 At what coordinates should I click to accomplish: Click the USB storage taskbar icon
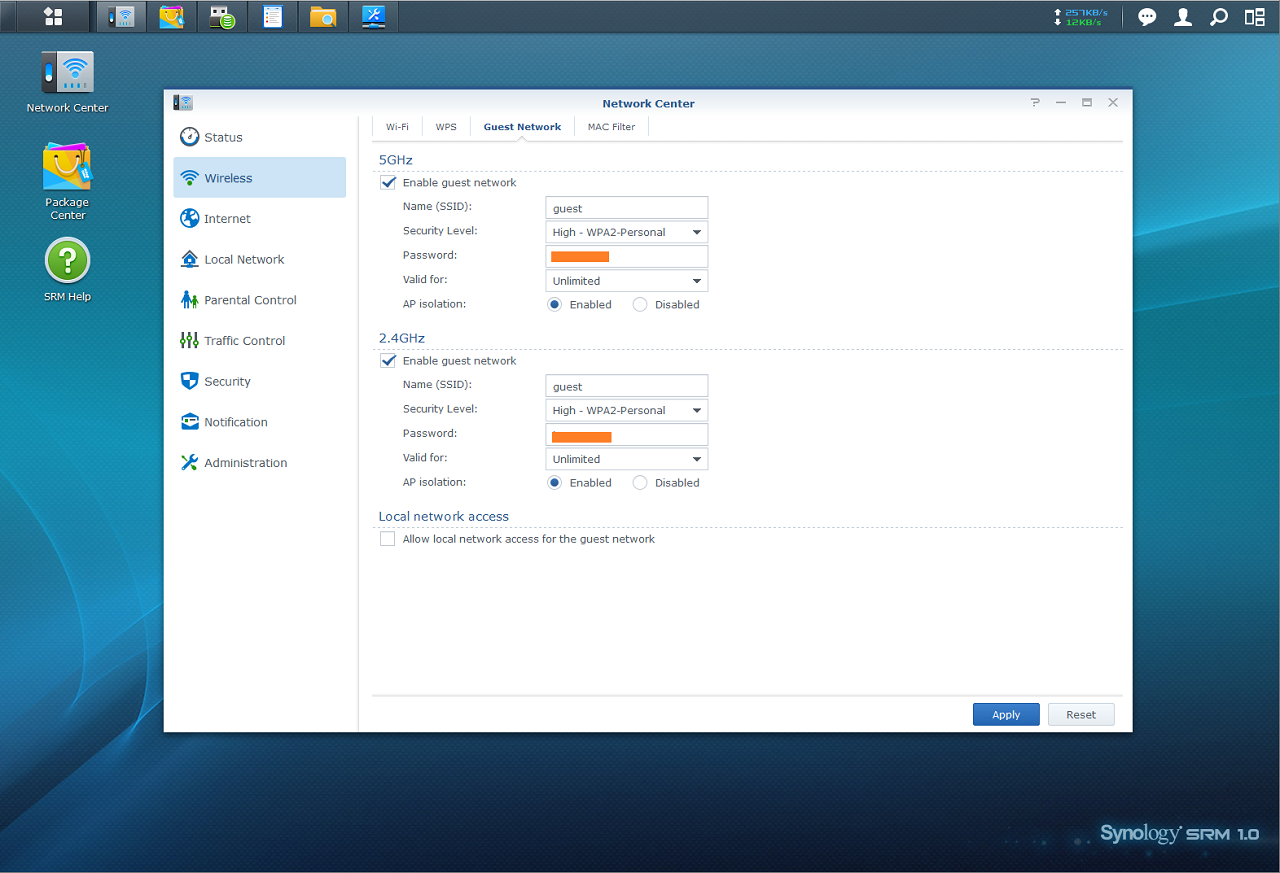222,17
